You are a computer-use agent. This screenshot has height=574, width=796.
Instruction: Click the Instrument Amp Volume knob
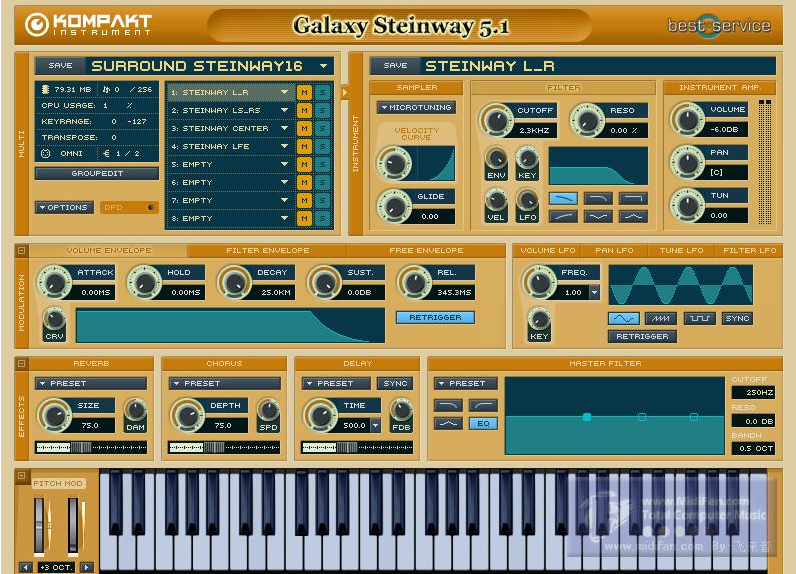pyautogui.click(x=687, y=120)
